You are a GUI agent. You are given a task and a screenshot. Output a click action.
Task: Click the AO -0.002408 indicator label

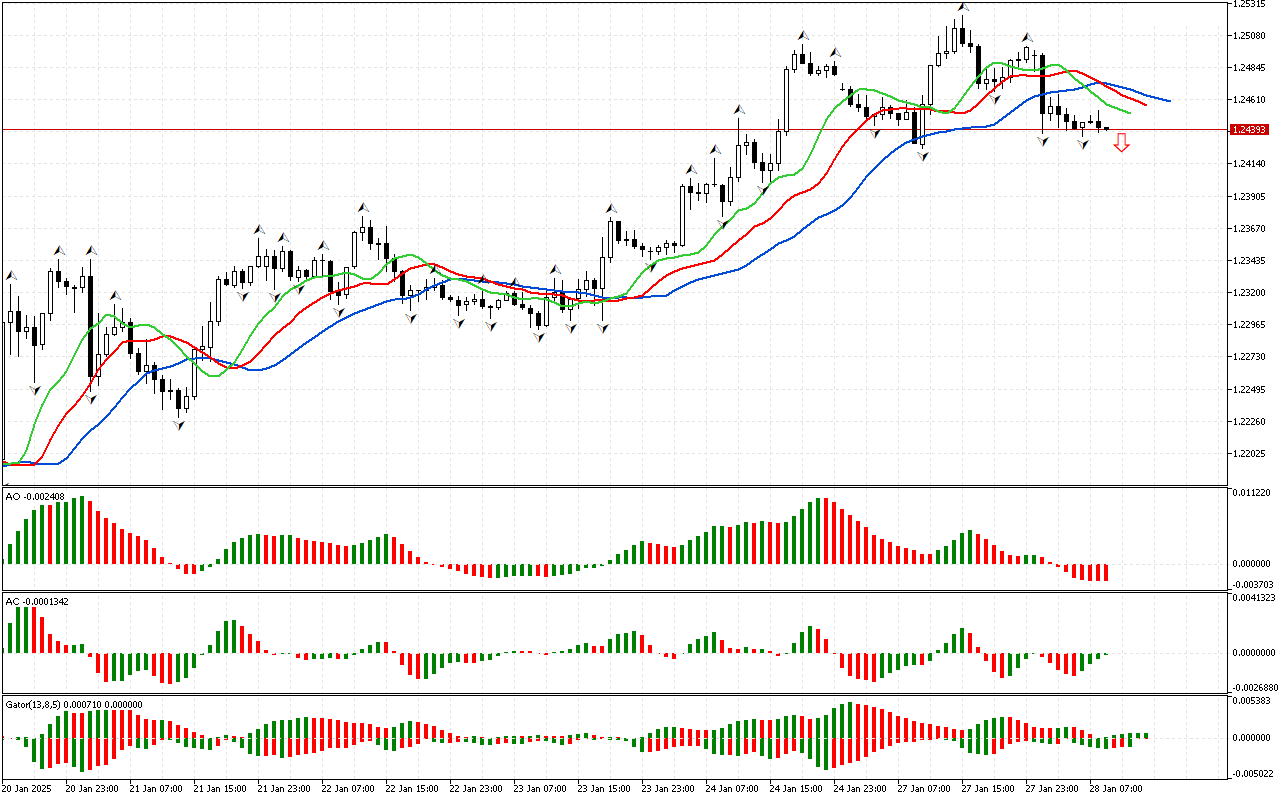(36, 496)
